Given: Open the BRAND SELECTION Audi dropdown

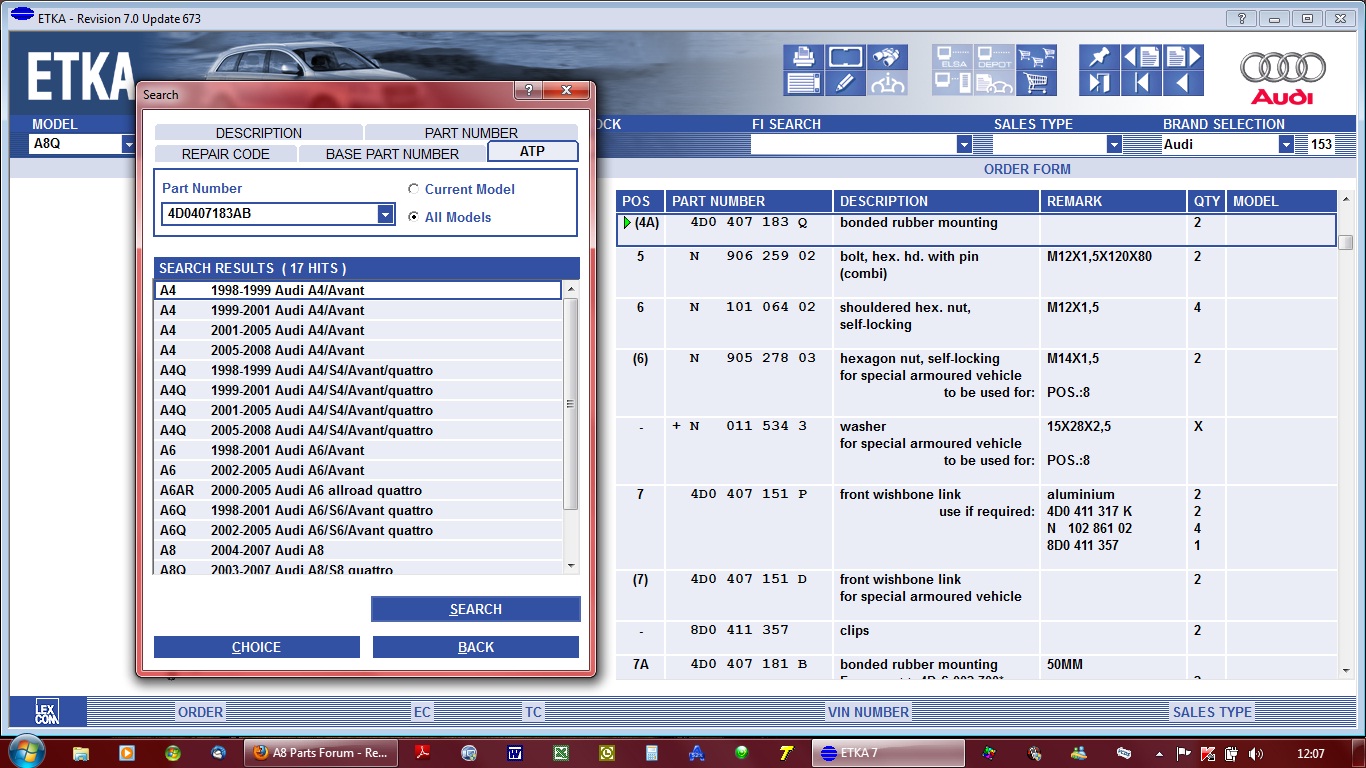Looking at the screenshot, I should [x=1287, y=145].
